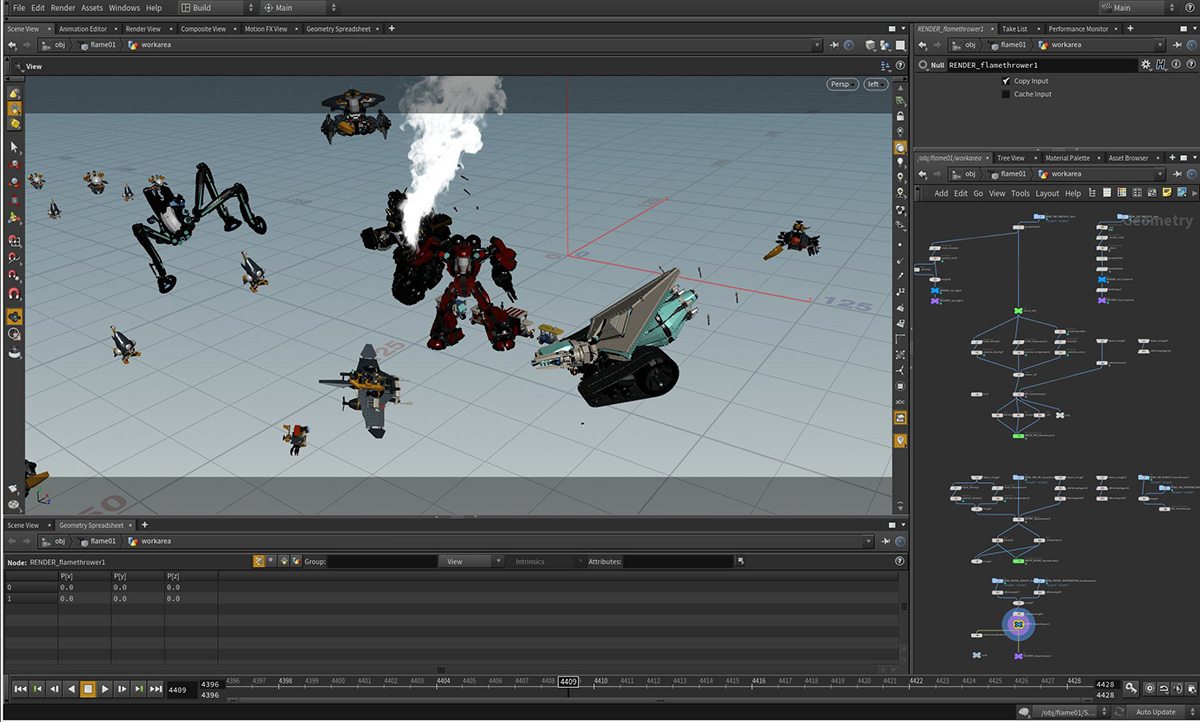Uncheck the Copy Input checkbox
Image resolution: width=1200 pixels, height=722 pixels.
[1006, 80]
